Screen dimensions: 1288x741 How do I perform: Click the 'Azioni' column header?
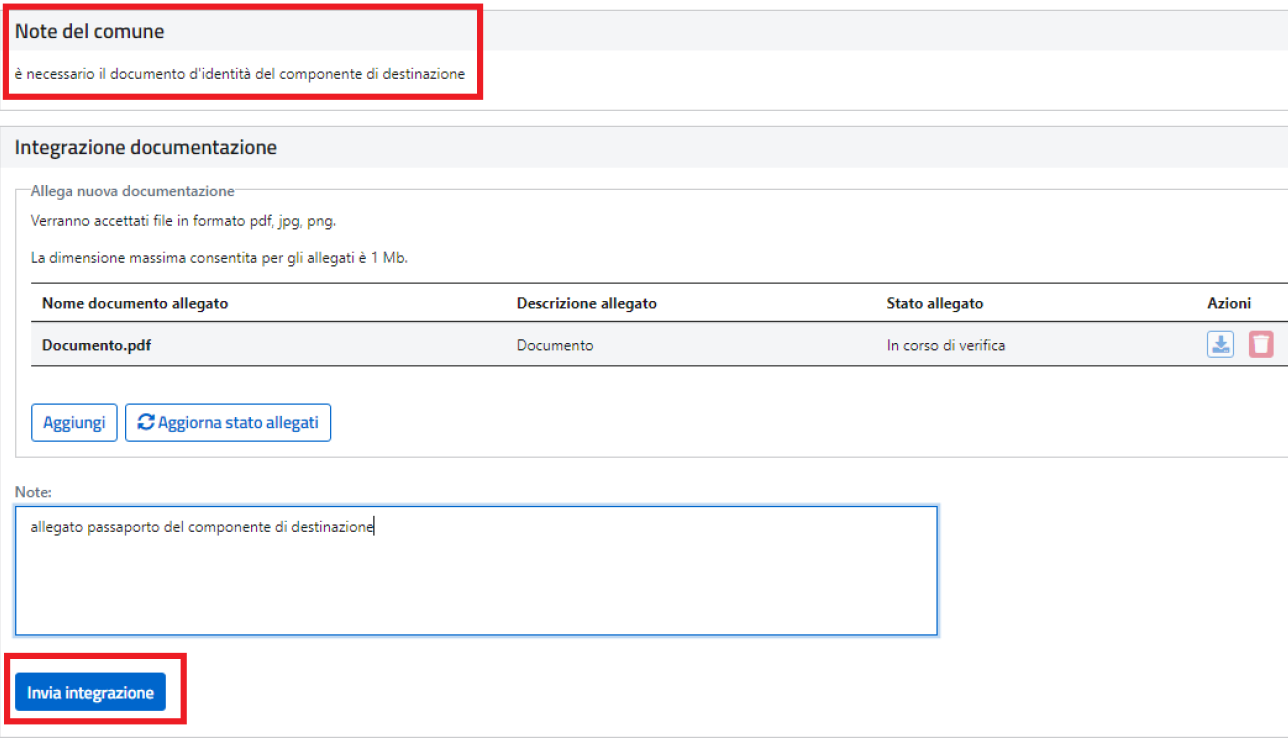[1227, 303]
